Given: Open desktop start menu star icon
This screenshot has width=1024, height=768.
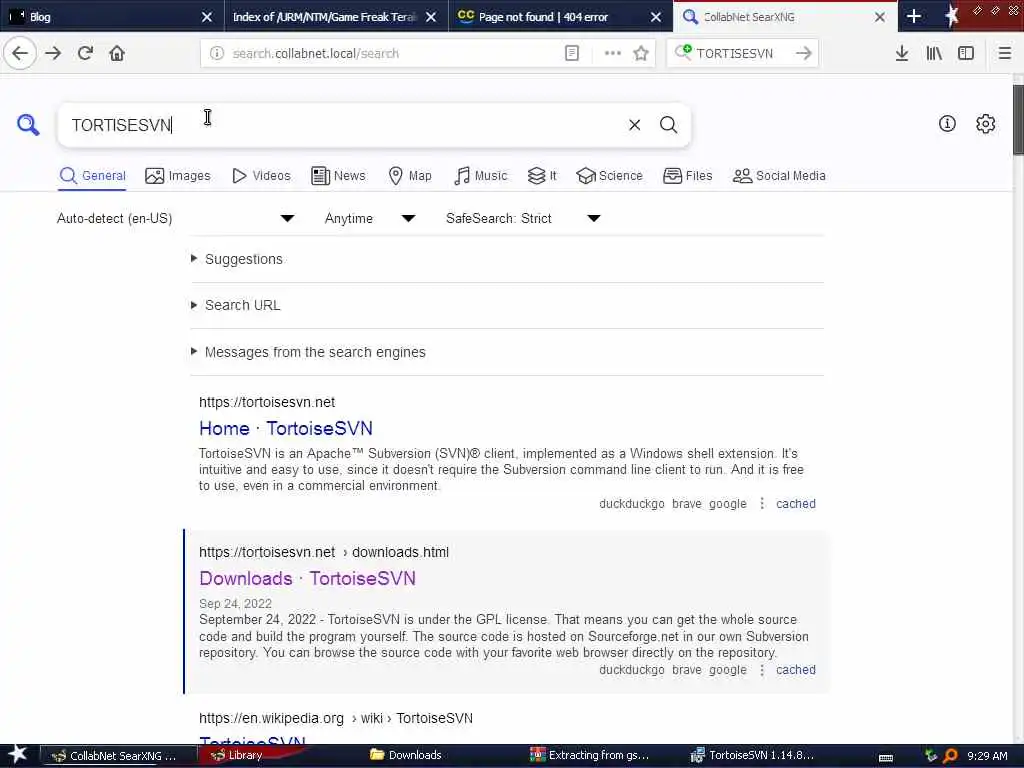Looking at the screenshot, I should tap(18, 754).
